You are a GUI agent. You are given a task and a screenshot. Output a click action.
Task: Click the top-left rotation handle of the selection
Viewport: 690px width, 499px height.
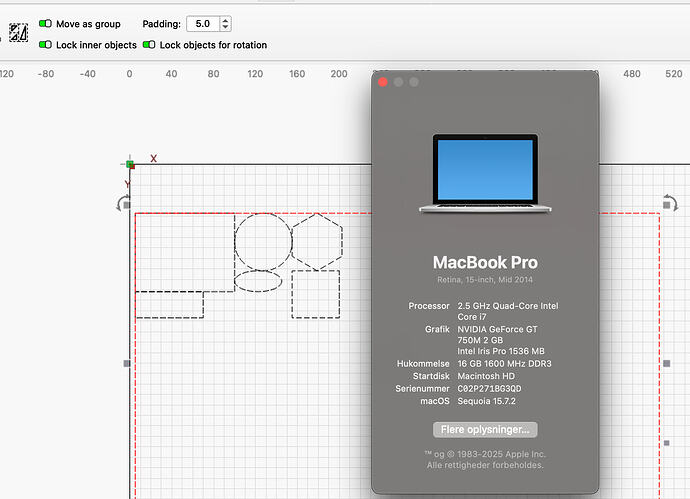tap(125, 203)
